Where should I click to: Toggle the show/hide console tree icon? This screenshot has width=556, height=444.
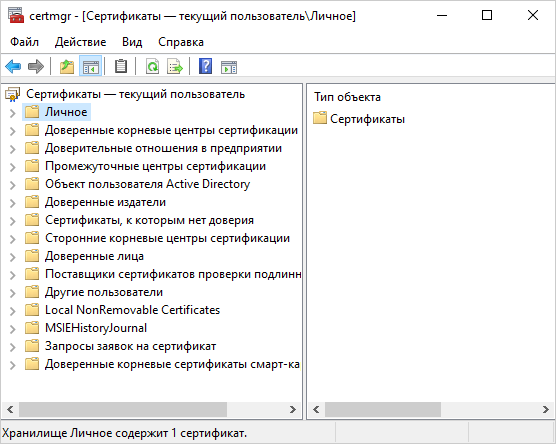click(x=90, y=66)
